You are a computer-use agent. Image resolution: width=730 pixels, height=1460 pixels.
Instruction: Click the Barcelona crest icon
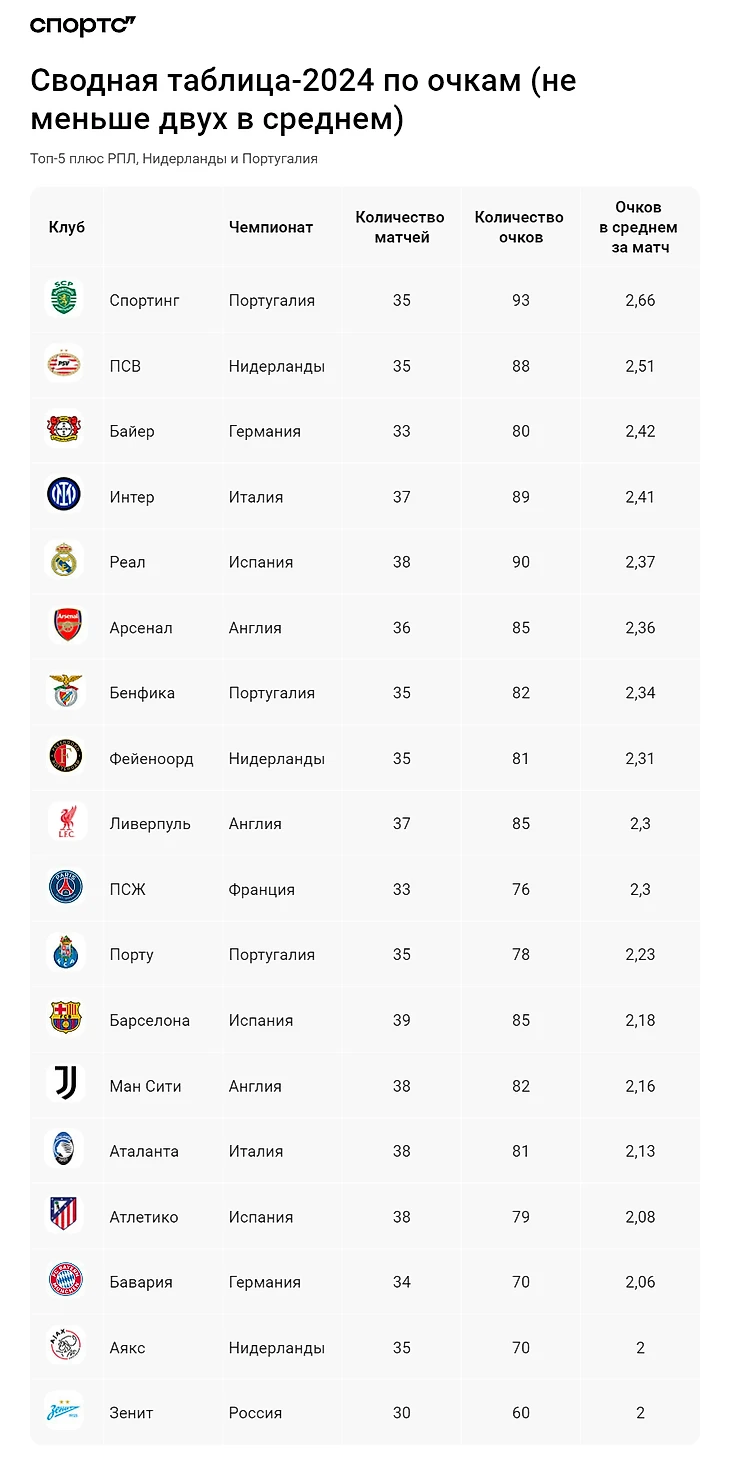[x=65, y=1019]
